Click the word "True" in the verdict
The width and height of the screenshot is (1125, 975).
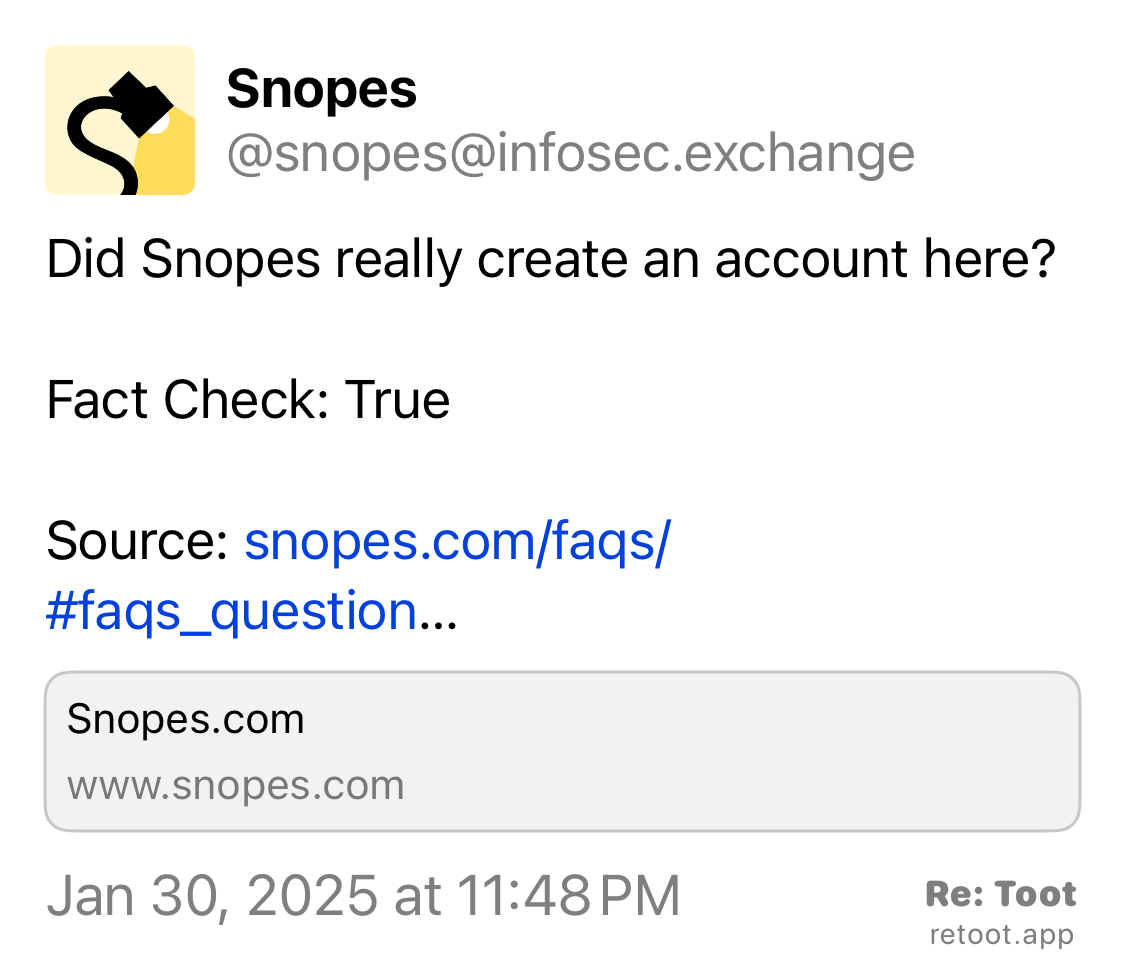coord(397,401)
